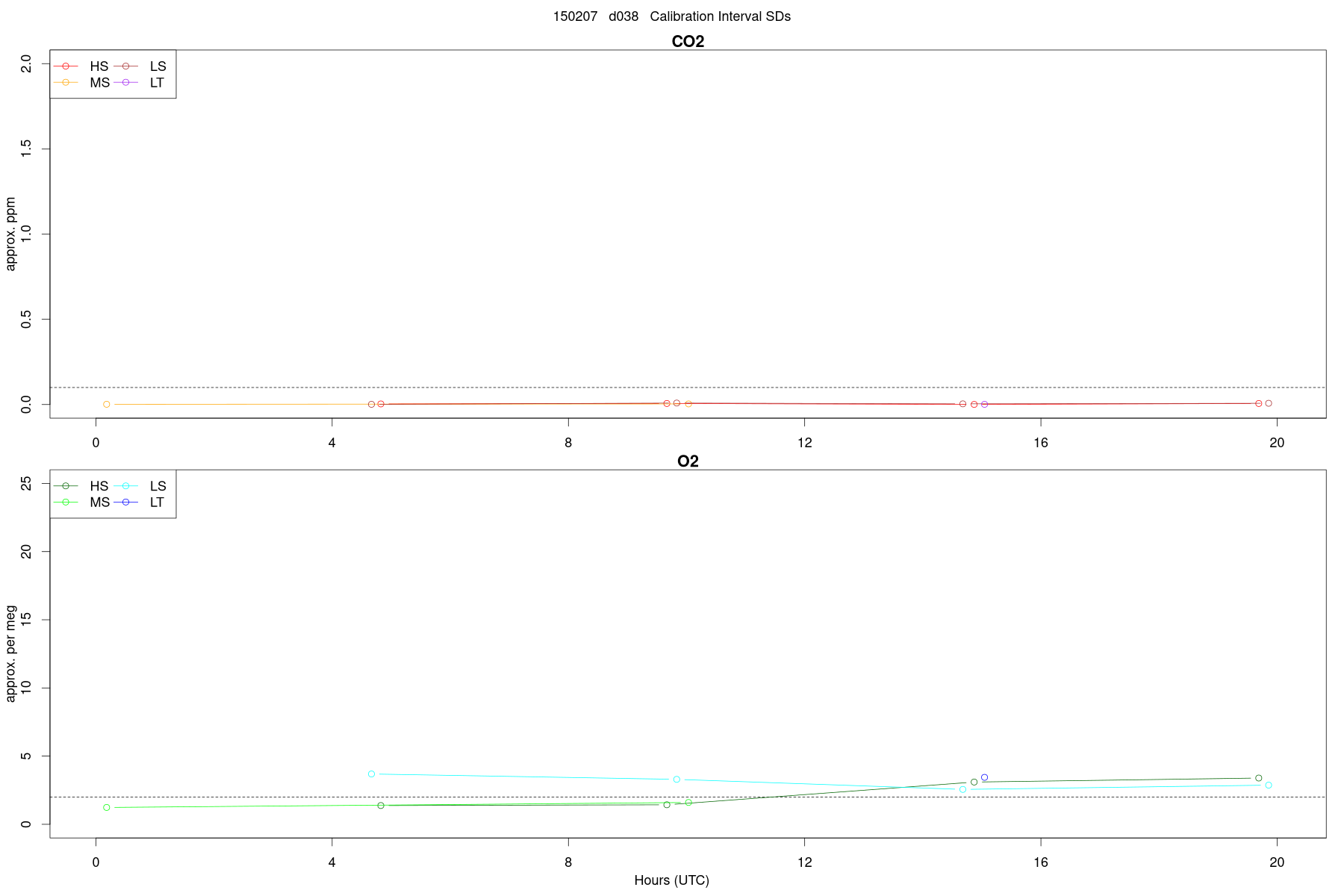This screenshot has width=1344, height=896.
Task: Select the O2 panel title
Action: pos(688,461)
